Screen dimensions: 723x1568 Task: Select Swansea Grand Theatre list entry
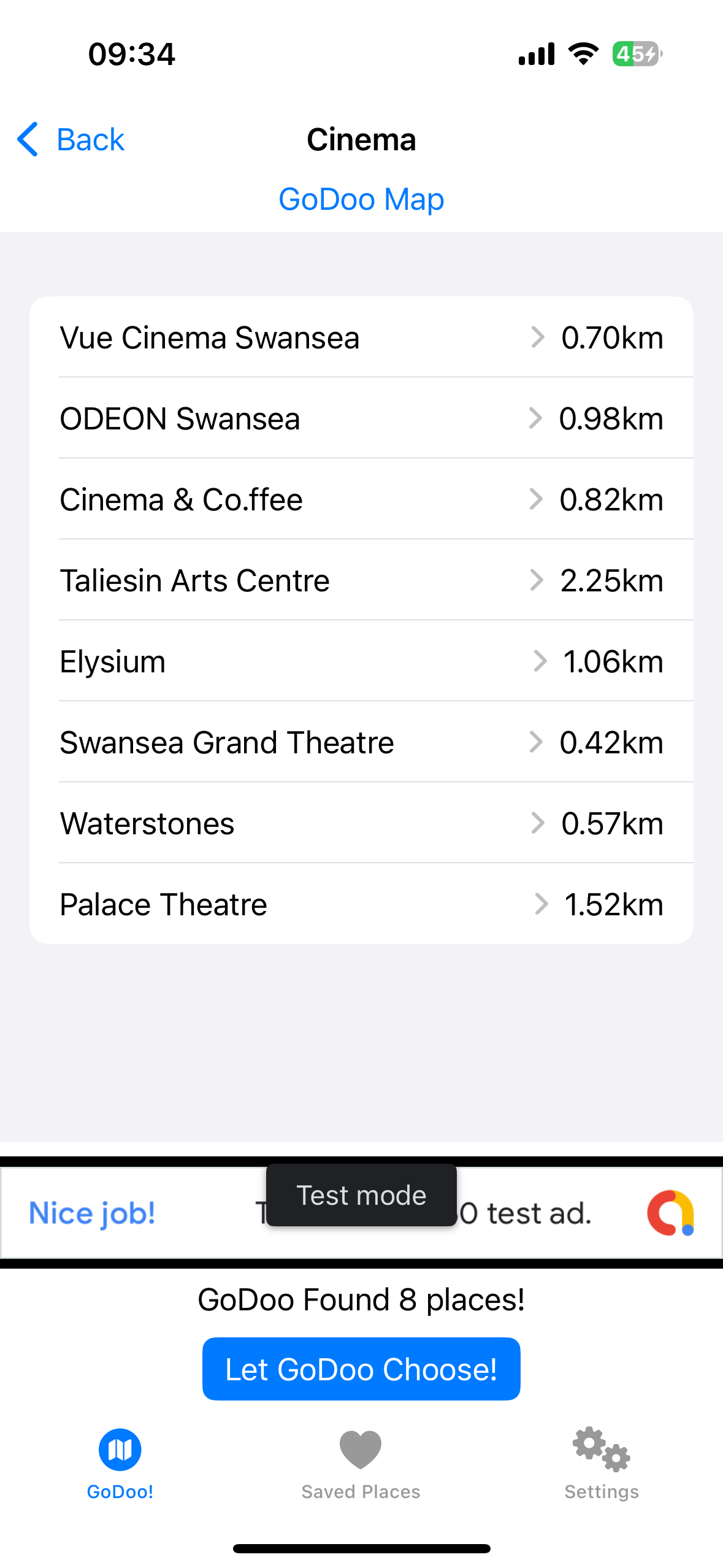[x=227, y=742]
